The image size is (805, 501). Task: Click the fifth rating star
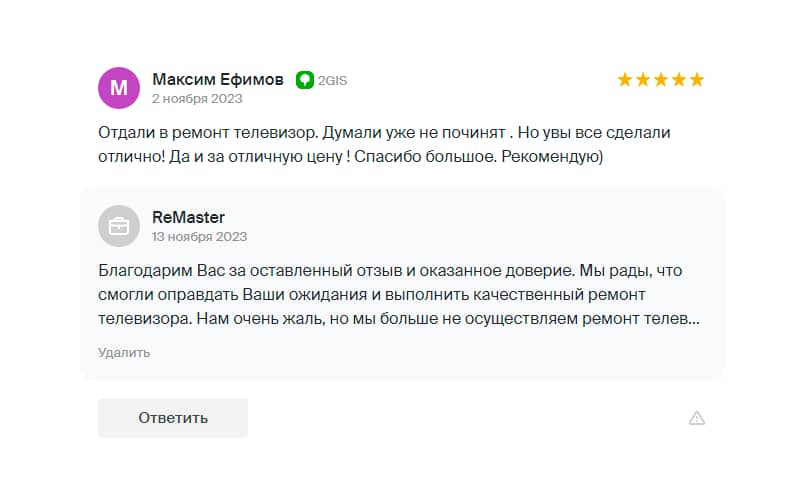pos(697,80)
